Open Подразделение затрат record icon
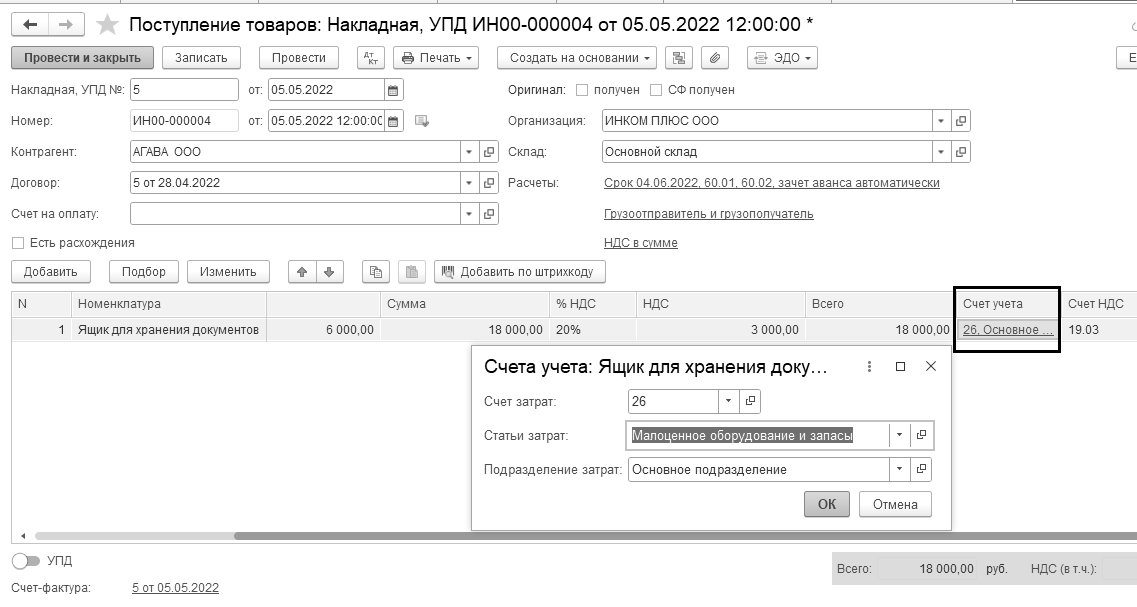 921,469
